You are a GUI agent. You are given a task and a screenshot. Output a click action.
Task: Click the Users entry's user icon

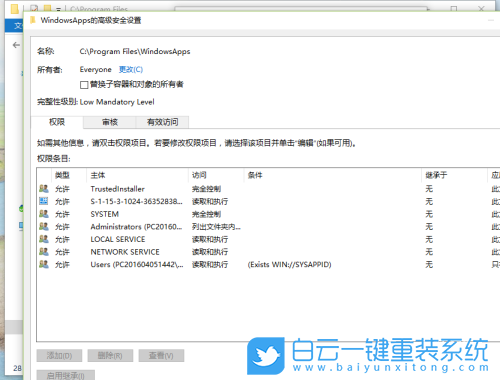[44, 264]
